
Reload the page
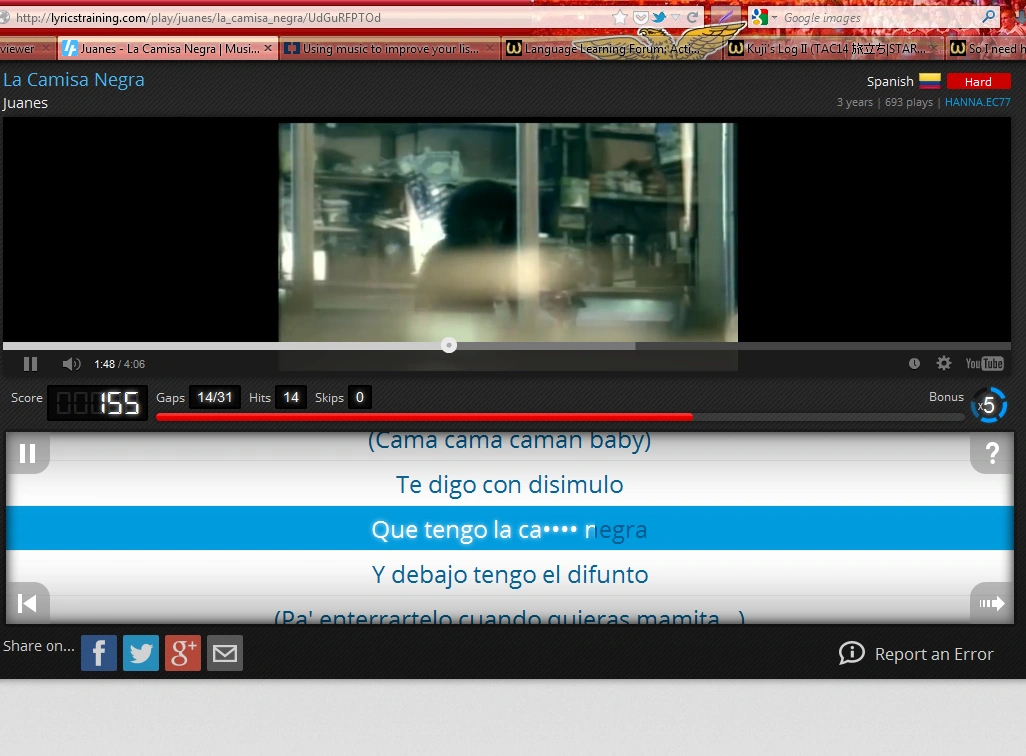tap(692, 18)
